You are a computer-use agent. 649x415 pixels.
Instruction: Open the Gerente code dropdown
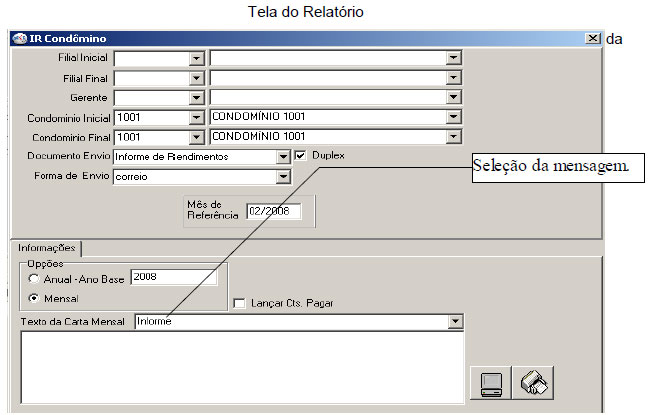click(x=196, y=98)
